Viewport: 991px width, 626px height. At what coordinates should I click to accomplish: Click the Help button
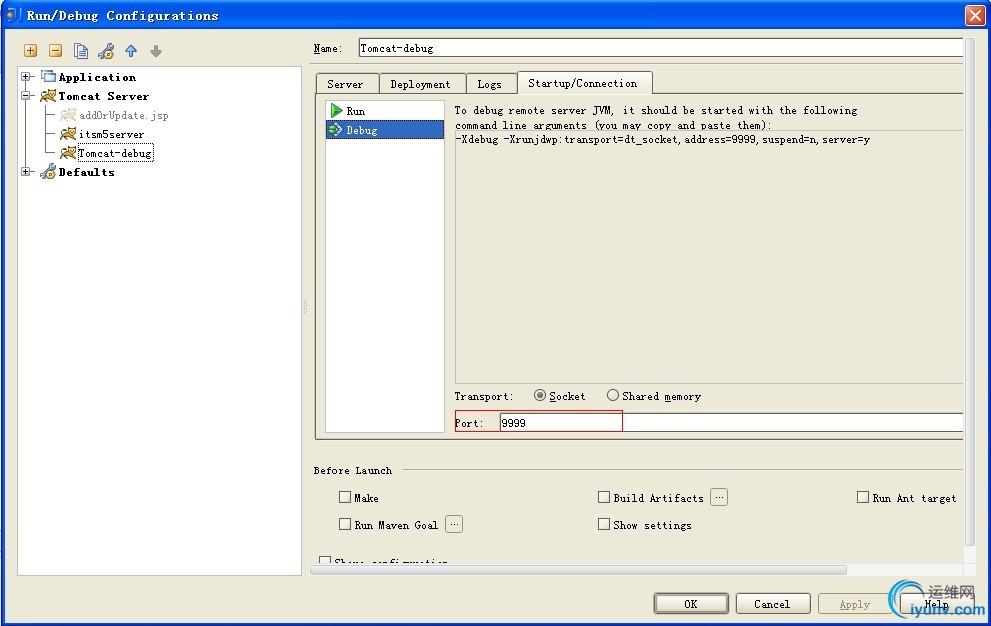[x=937, y=604]
